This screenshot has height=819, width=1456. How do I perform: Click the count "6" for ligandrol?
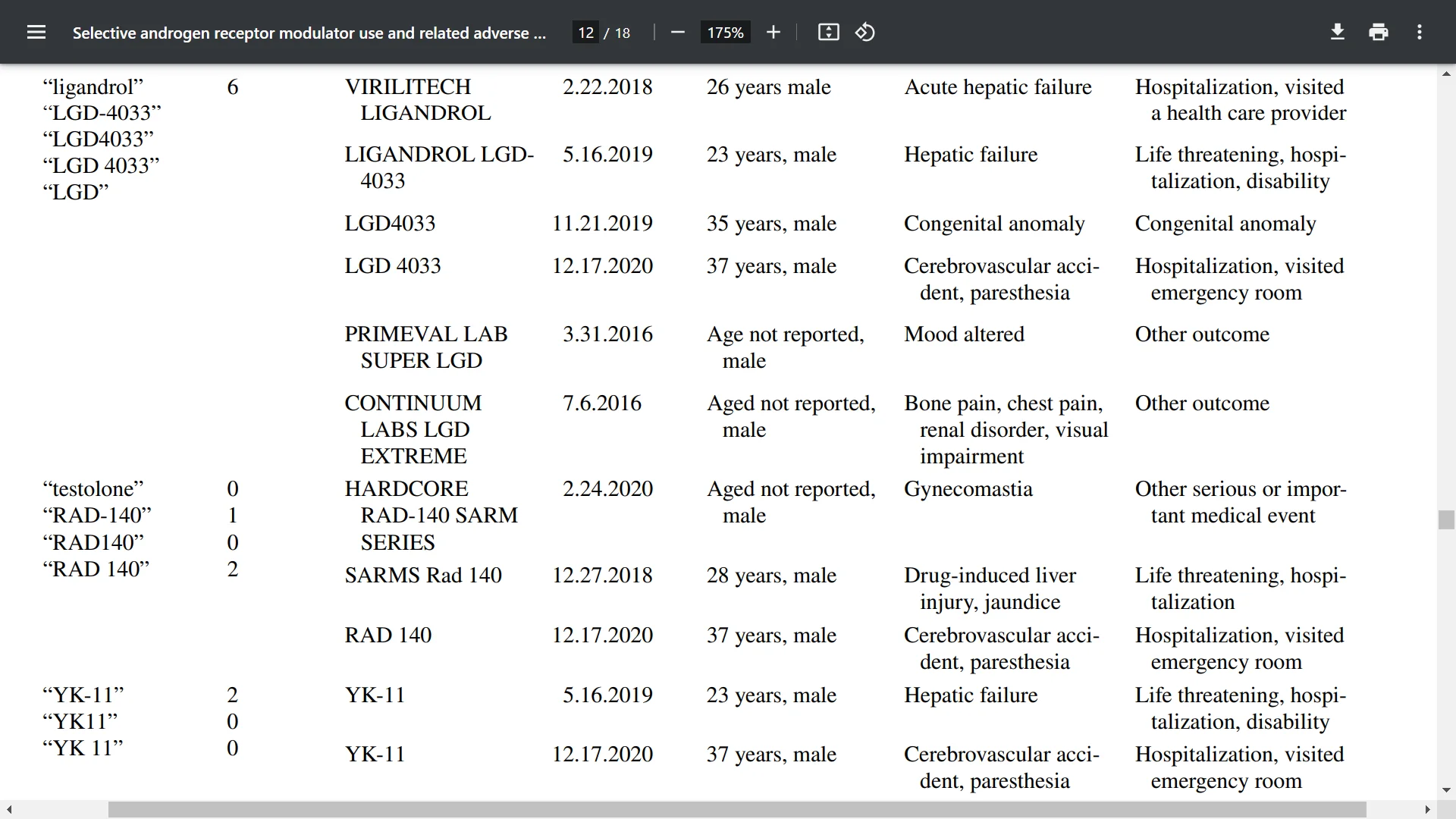coord(233,87)
